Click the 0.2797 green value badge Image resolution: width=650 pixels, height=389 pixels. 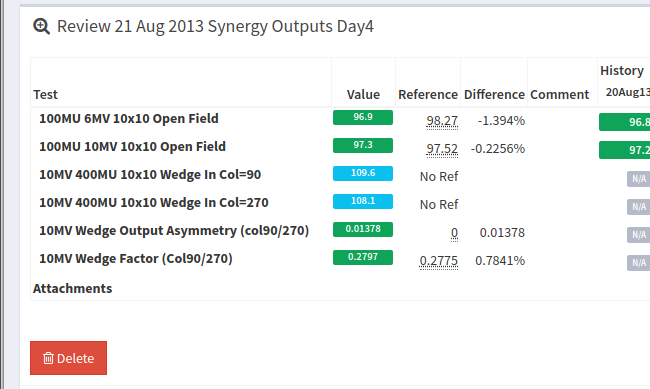point(363,258)
